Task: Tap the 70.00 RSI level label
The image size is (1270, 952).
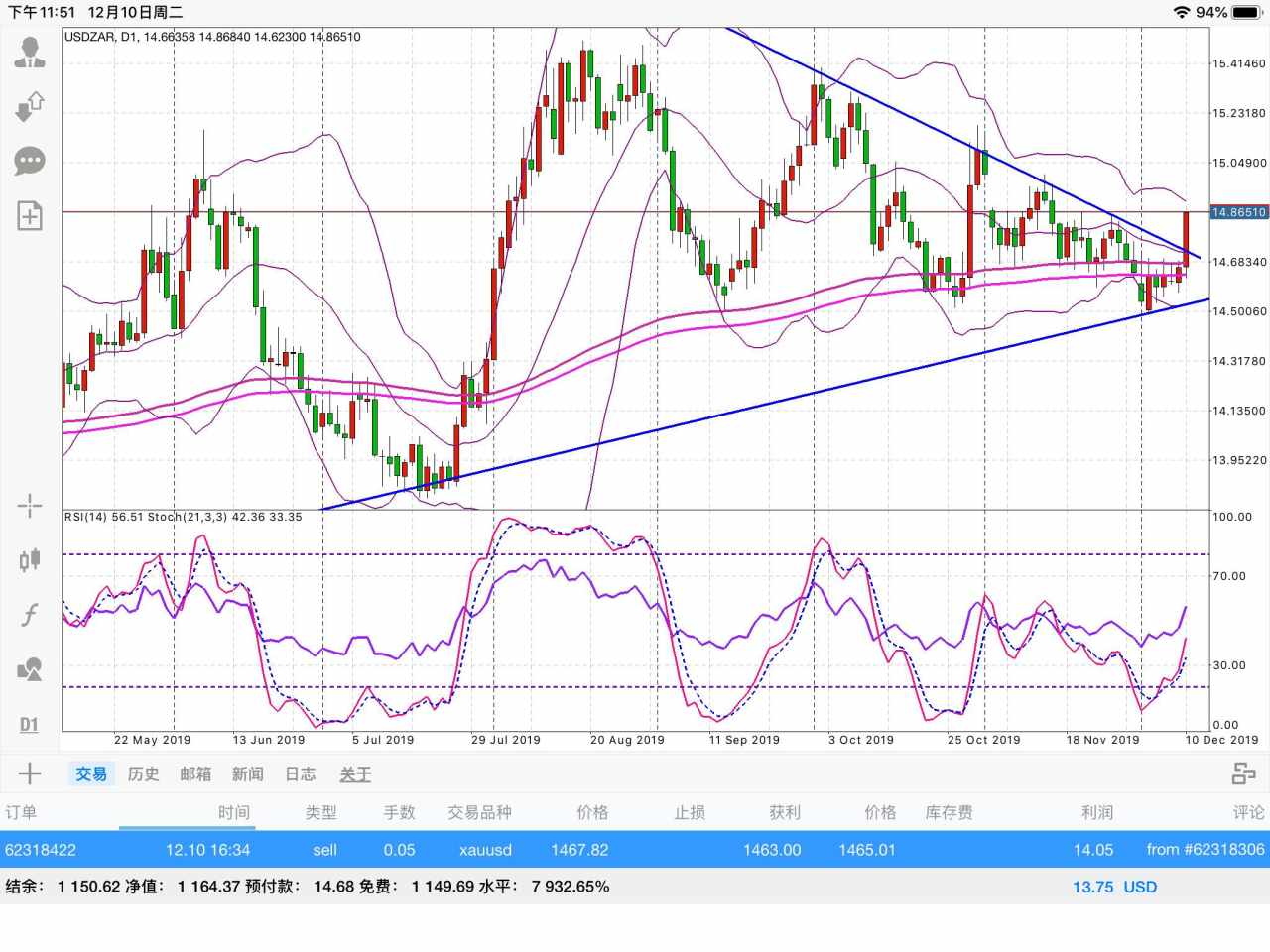Action: pos(1229,576)
